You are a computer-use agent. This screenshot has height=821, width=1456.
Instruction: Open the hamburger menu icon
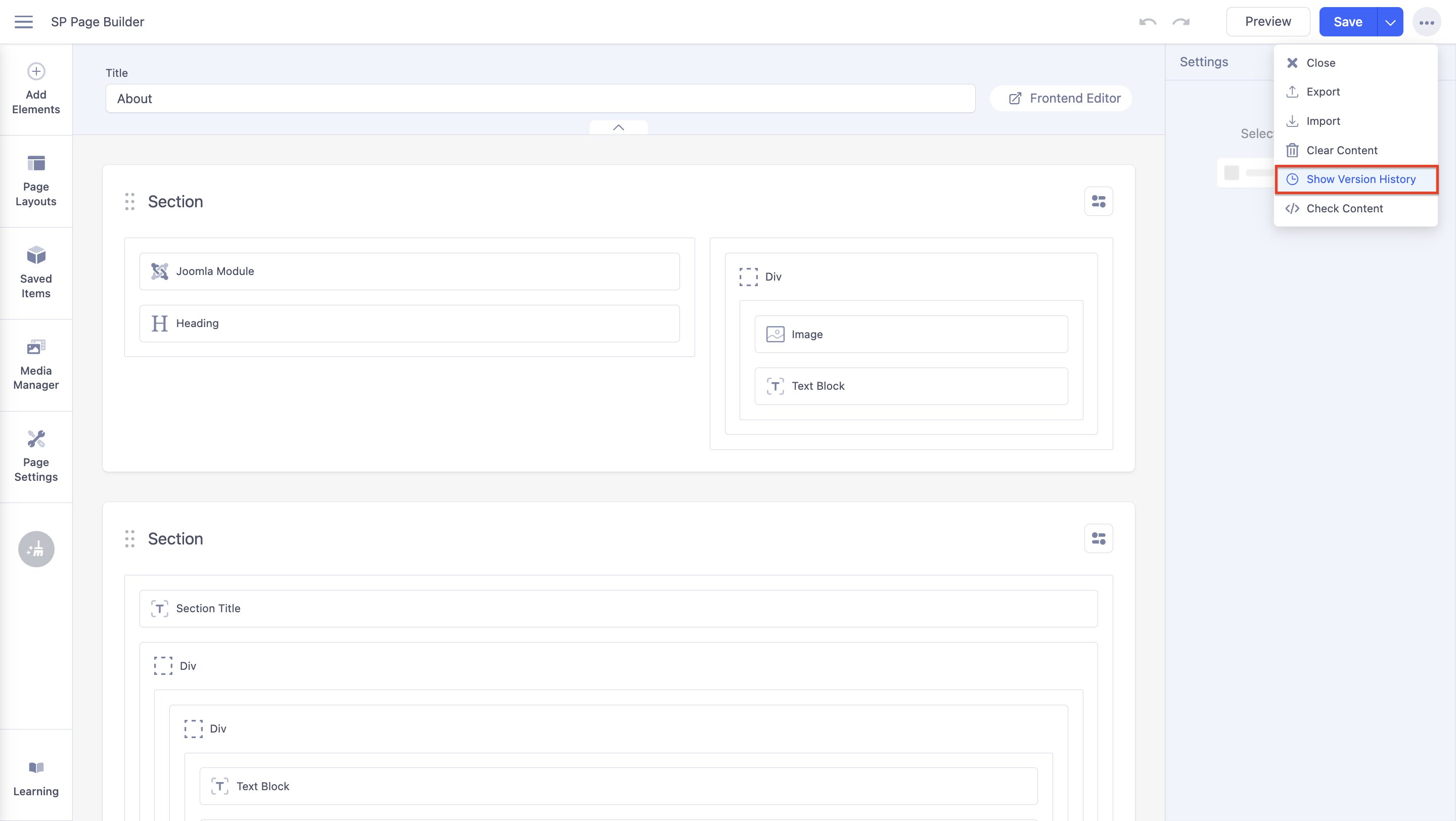pos(23,22)
